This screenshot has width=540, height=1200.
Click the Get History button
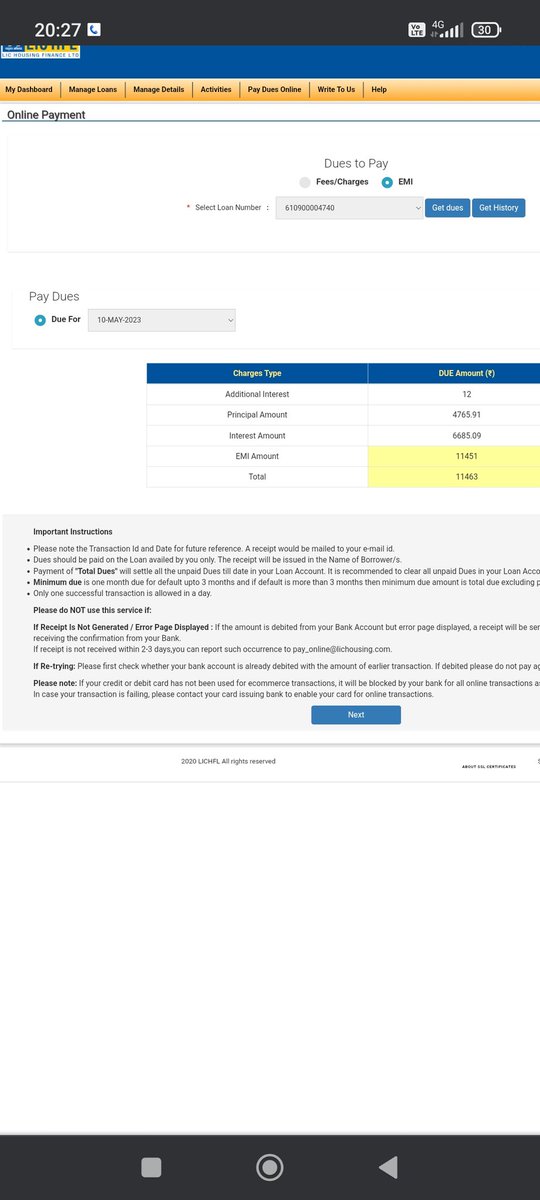click(x=499, y=208)
